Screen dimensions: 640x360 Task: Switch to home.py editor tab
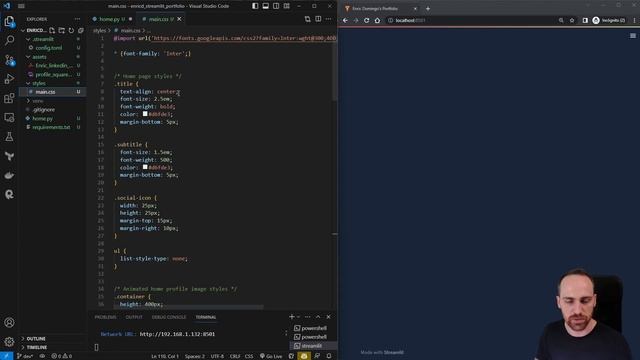point(109,19)
